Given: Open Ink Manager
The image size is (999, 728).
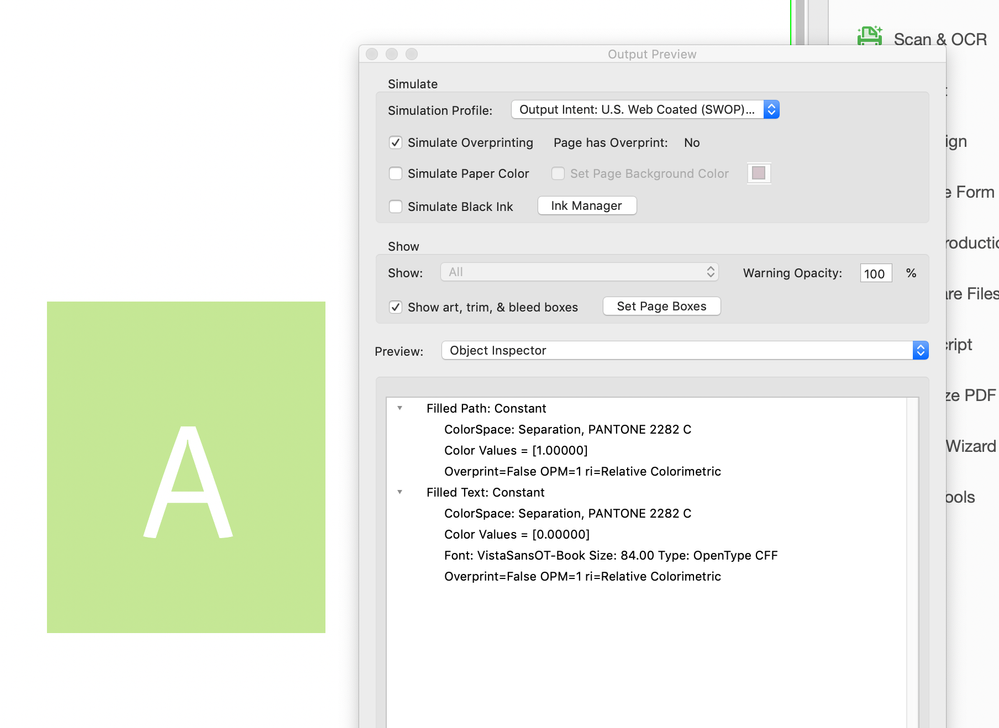Looking at the screenshot, I should coord(587,206).
